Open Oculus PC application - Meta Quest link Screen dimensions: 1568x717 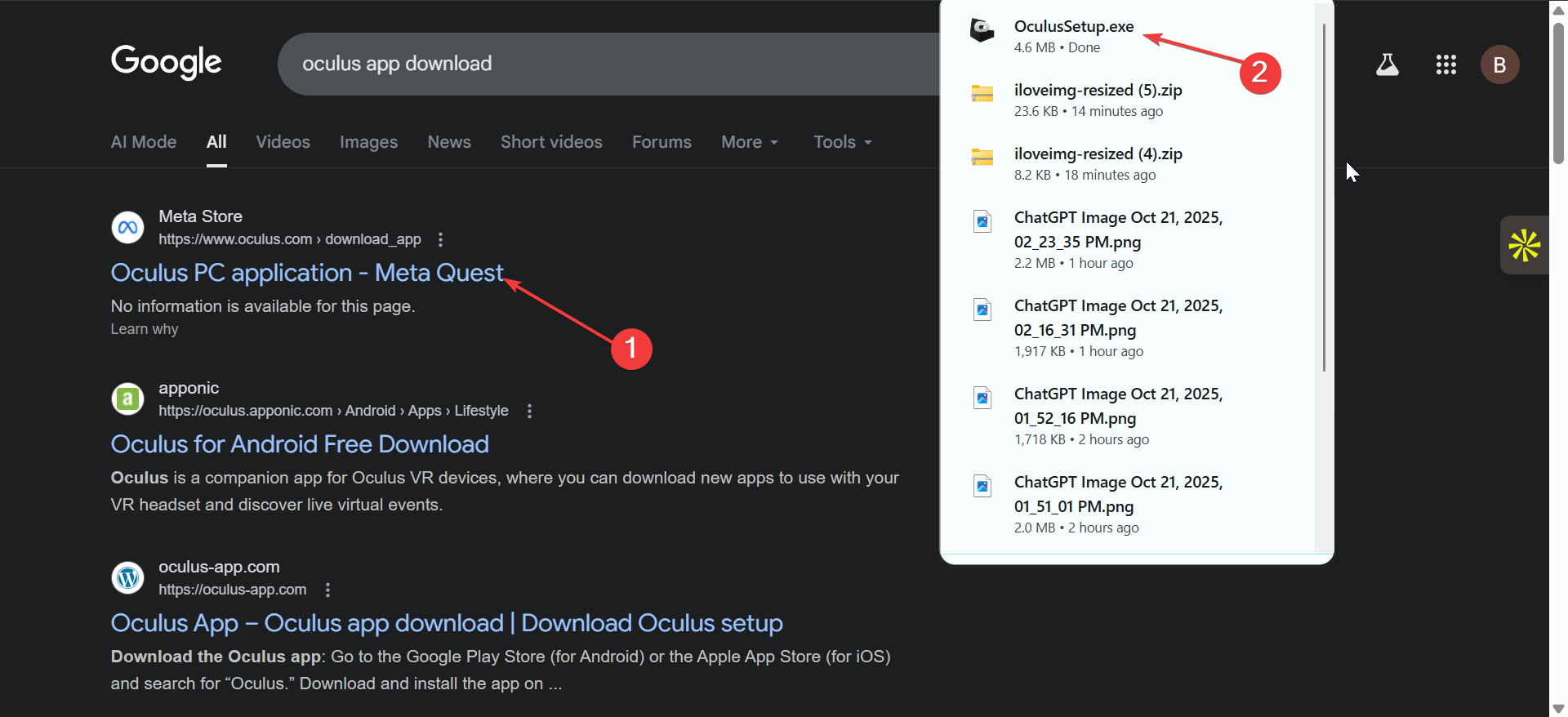coord(307,273)
